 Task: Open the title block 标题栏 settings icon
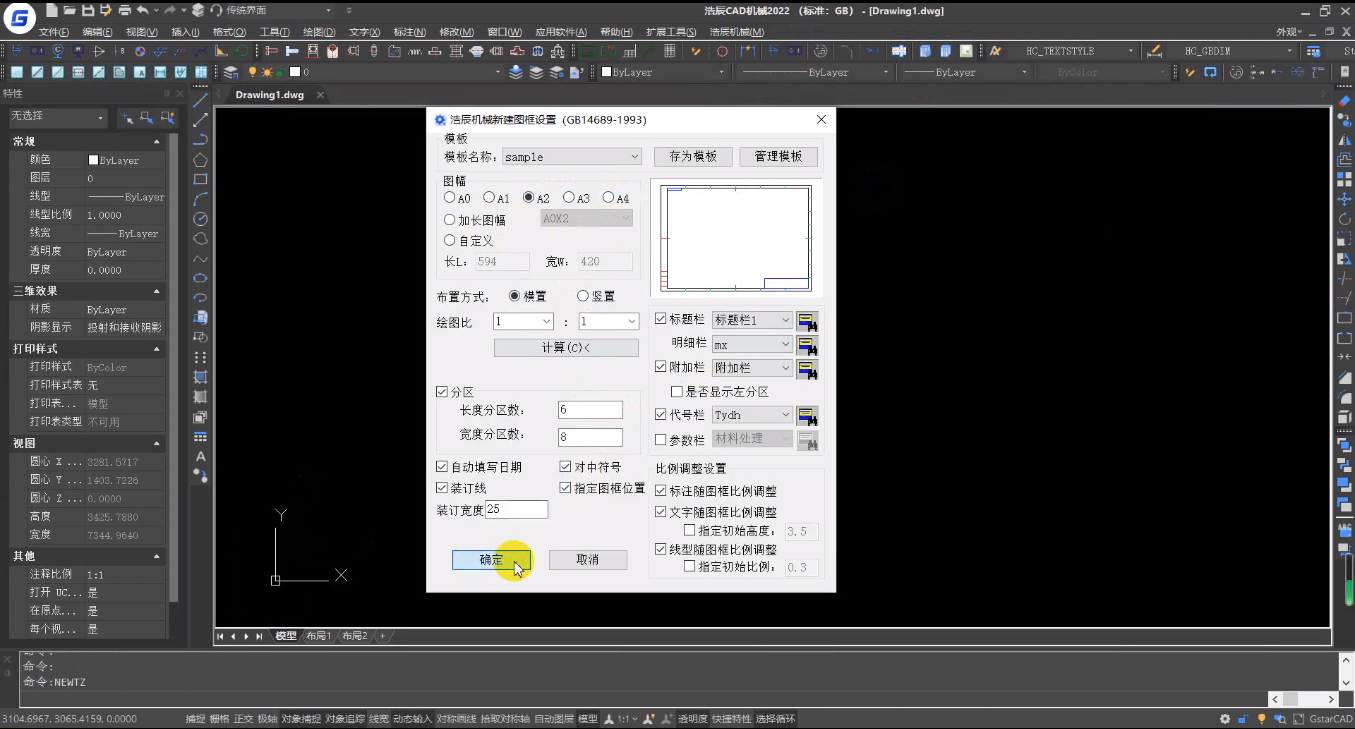coord(808,320)
